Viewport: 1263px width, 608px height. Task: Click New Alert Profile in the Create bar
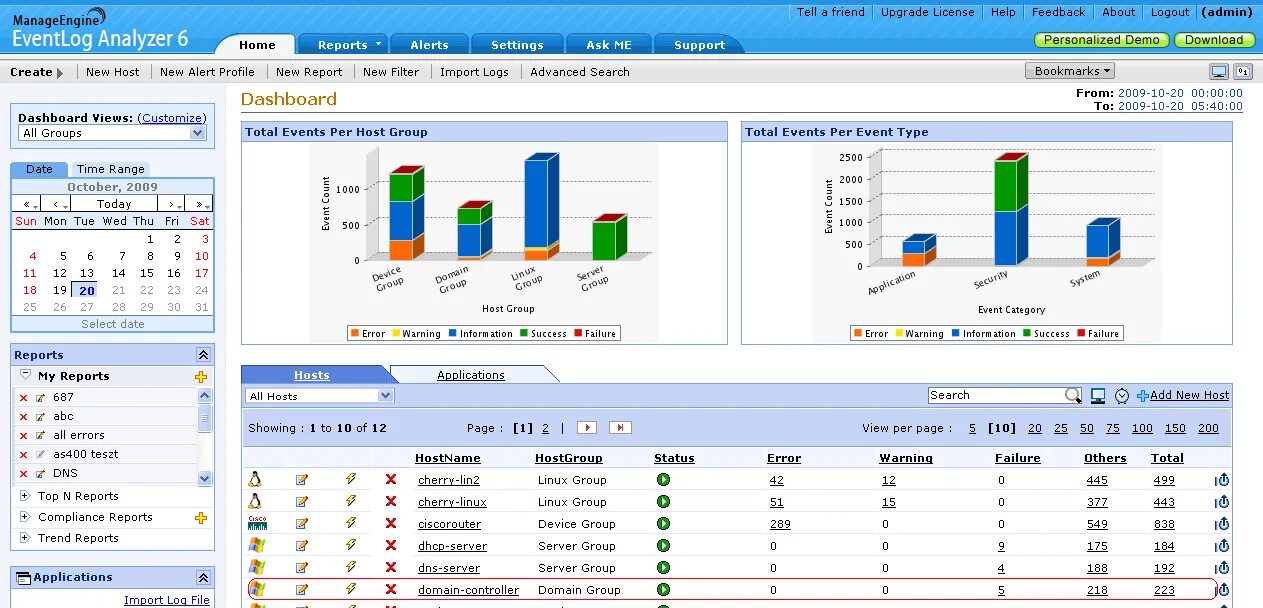(207, 72)
